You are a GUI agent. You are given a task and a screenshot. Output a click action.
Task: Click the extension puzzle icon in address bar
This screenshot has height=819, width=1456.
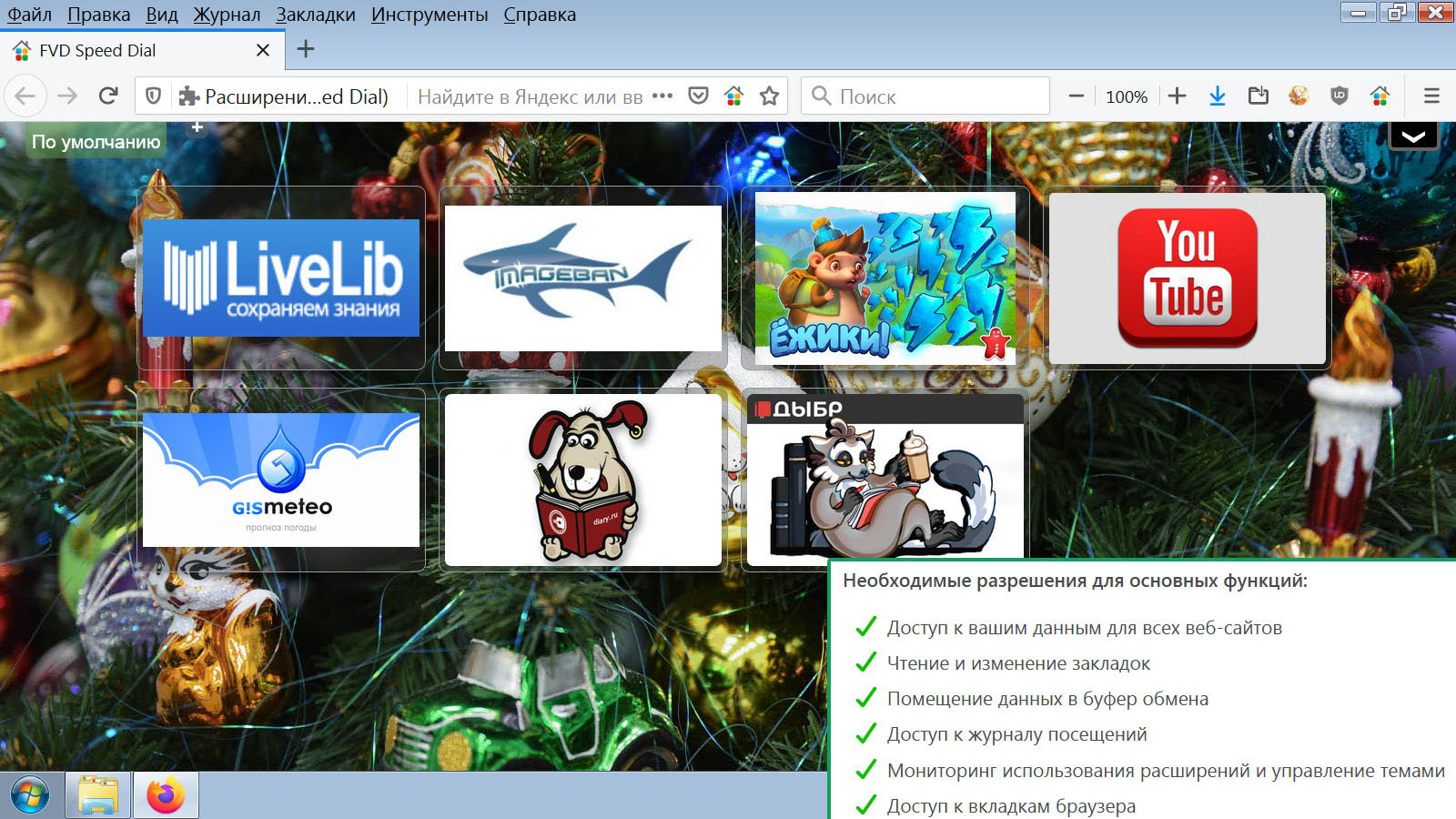tap(188, 96)
